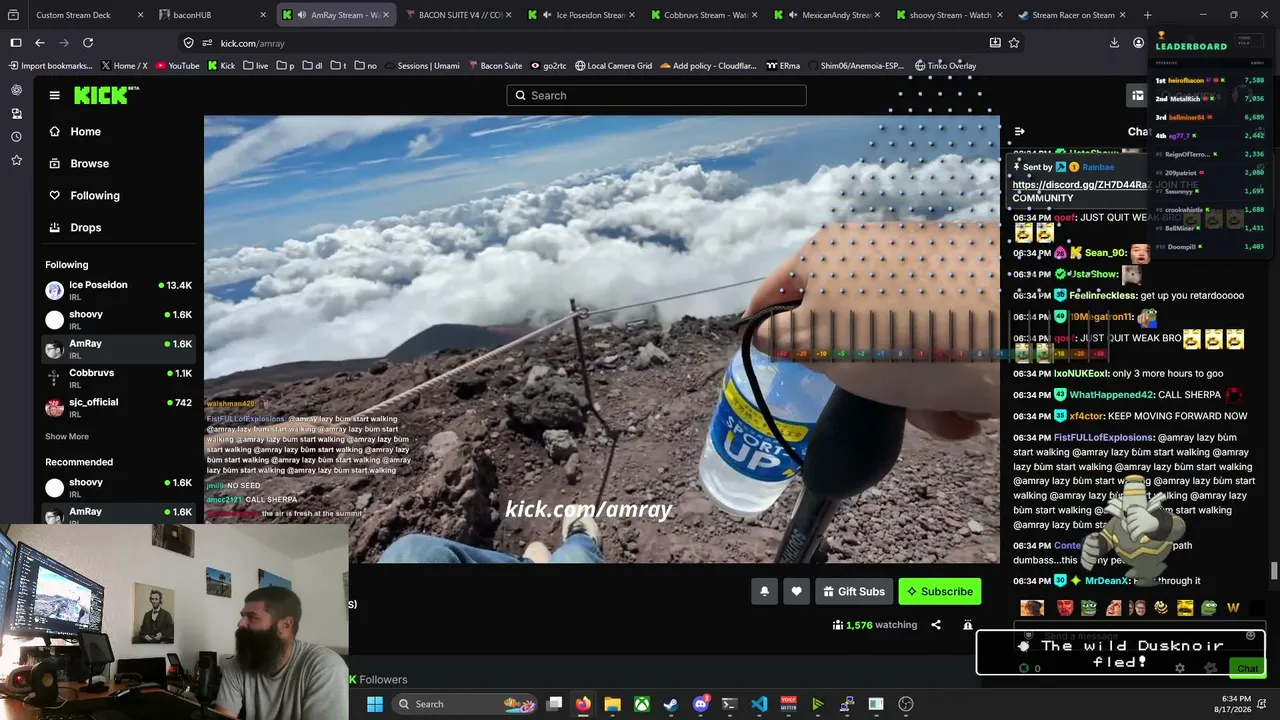Image resolution: width=1280 pixels, height=720 pixels.
Task: Open browser downloads panel
Action: click(1114, 43)
